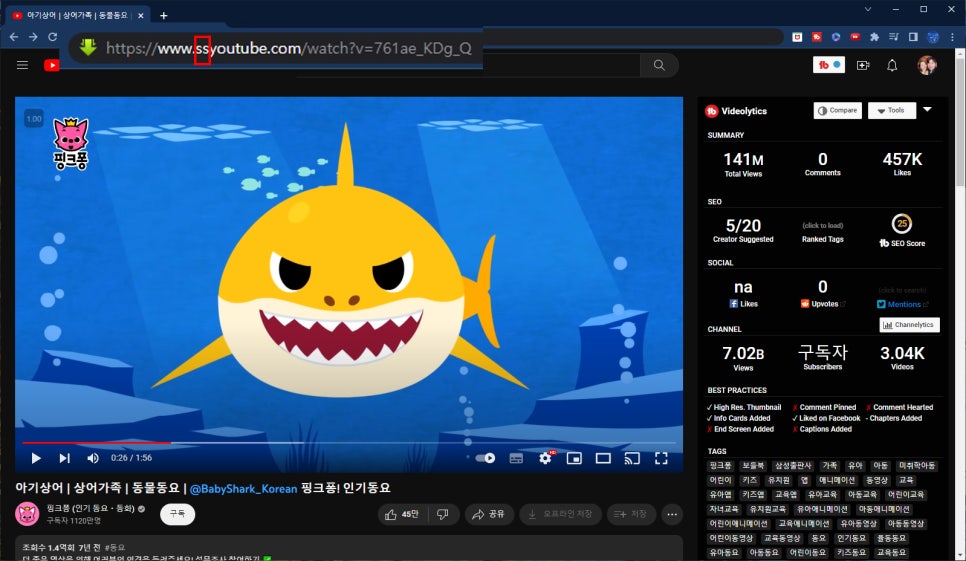The height and width of the screenshot is (561, 966).
Task: Open a new browser tab
Action: (x=164, y=15)
